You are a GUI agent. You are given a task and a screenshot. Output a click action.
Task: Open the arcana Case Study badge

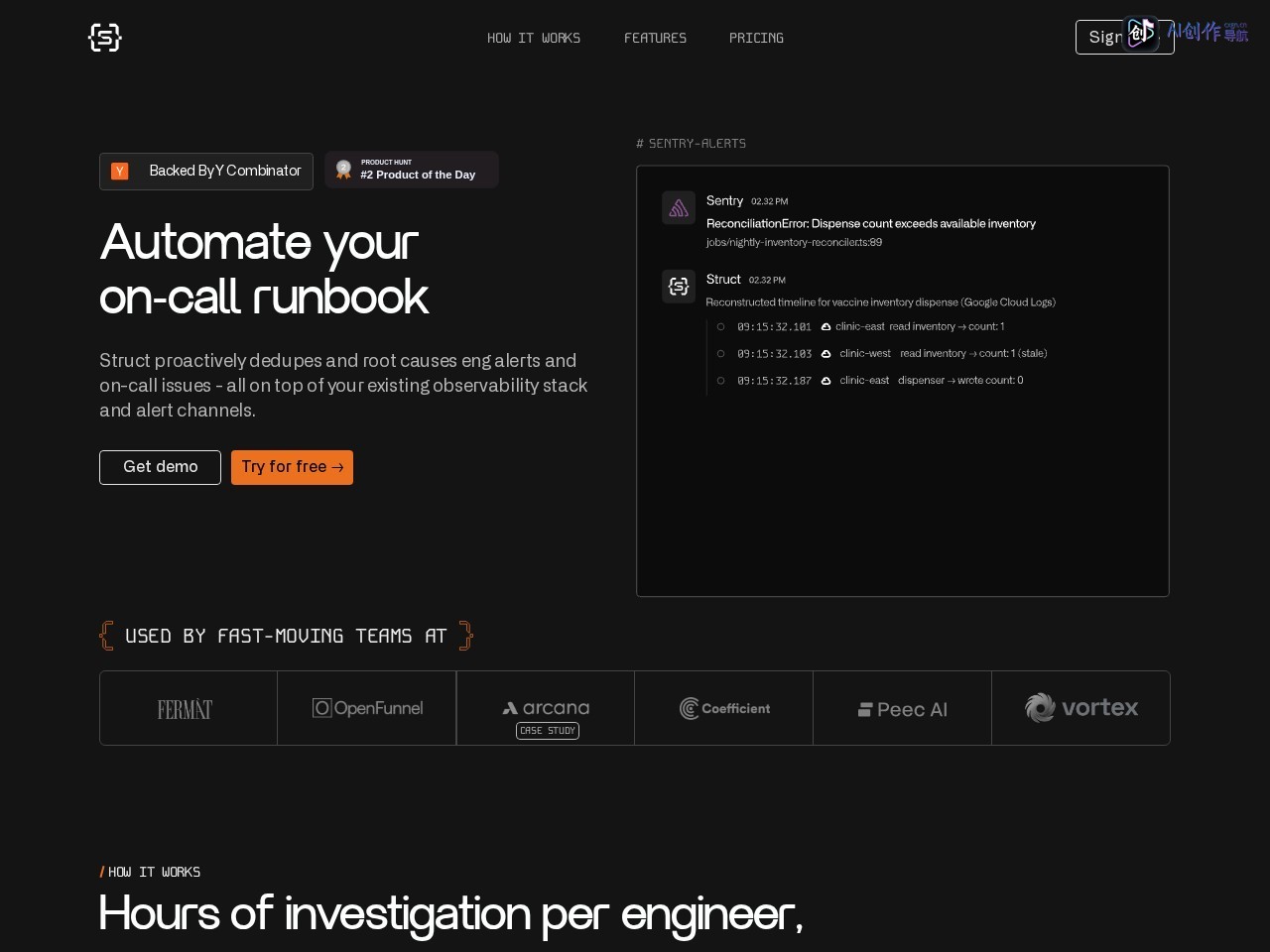pos(548,731)
